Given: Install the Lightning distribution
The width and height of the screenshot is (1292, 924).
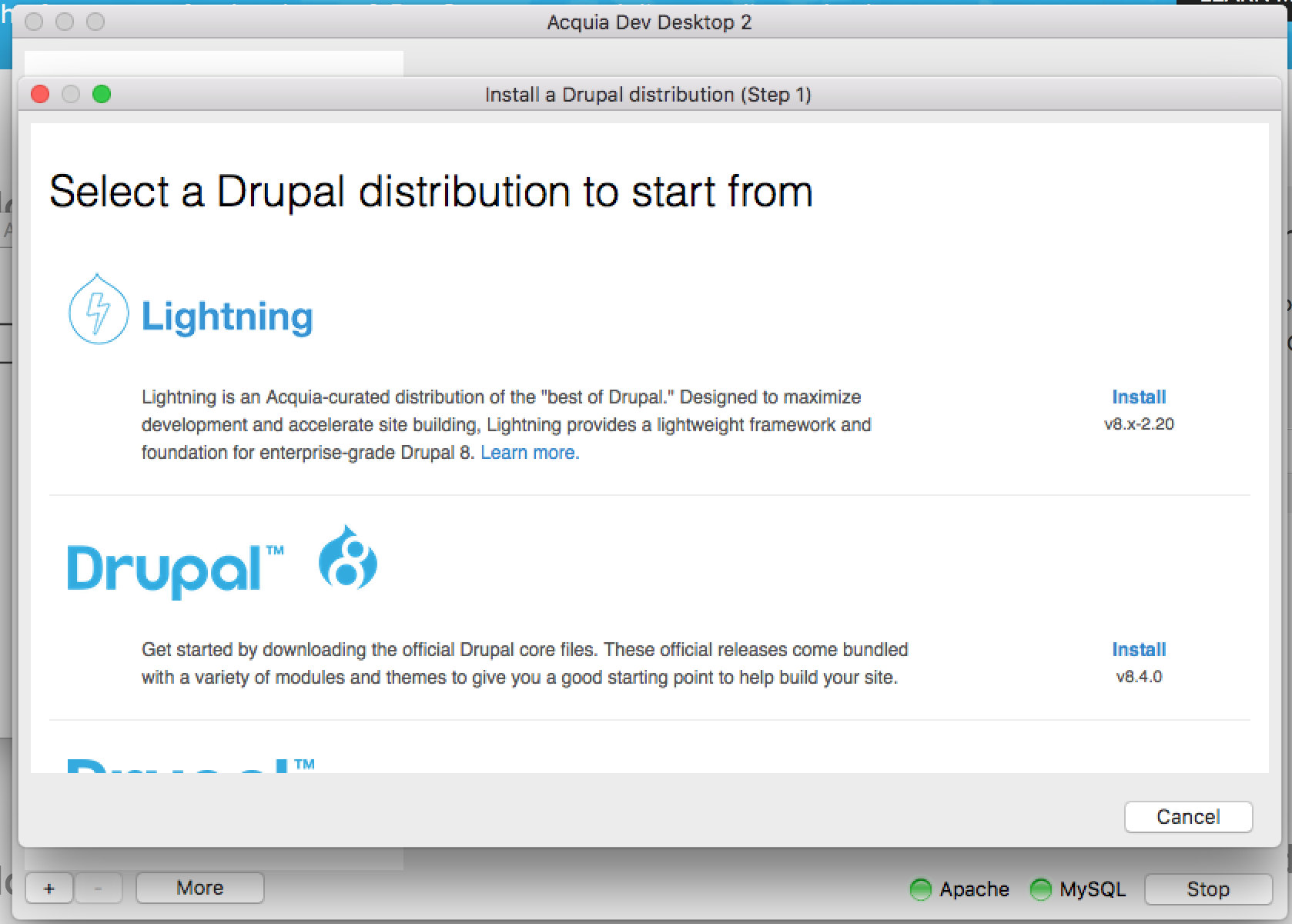Looking at the screenshot, I should pos(1139,397).
